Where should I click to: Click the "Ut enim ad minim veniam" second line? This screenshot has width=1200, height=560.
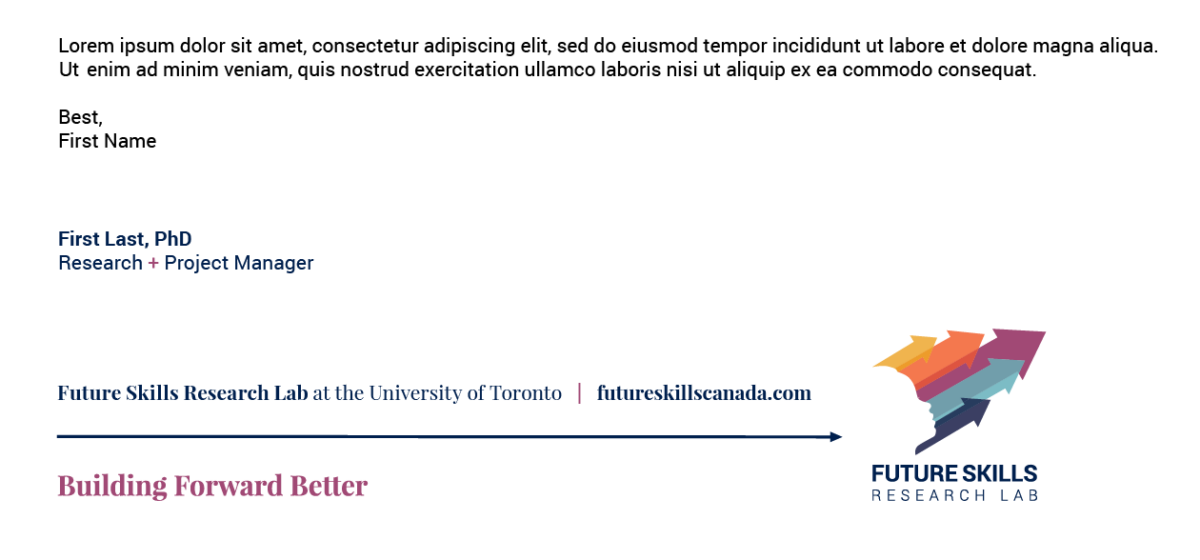click(x=547, y=70)
